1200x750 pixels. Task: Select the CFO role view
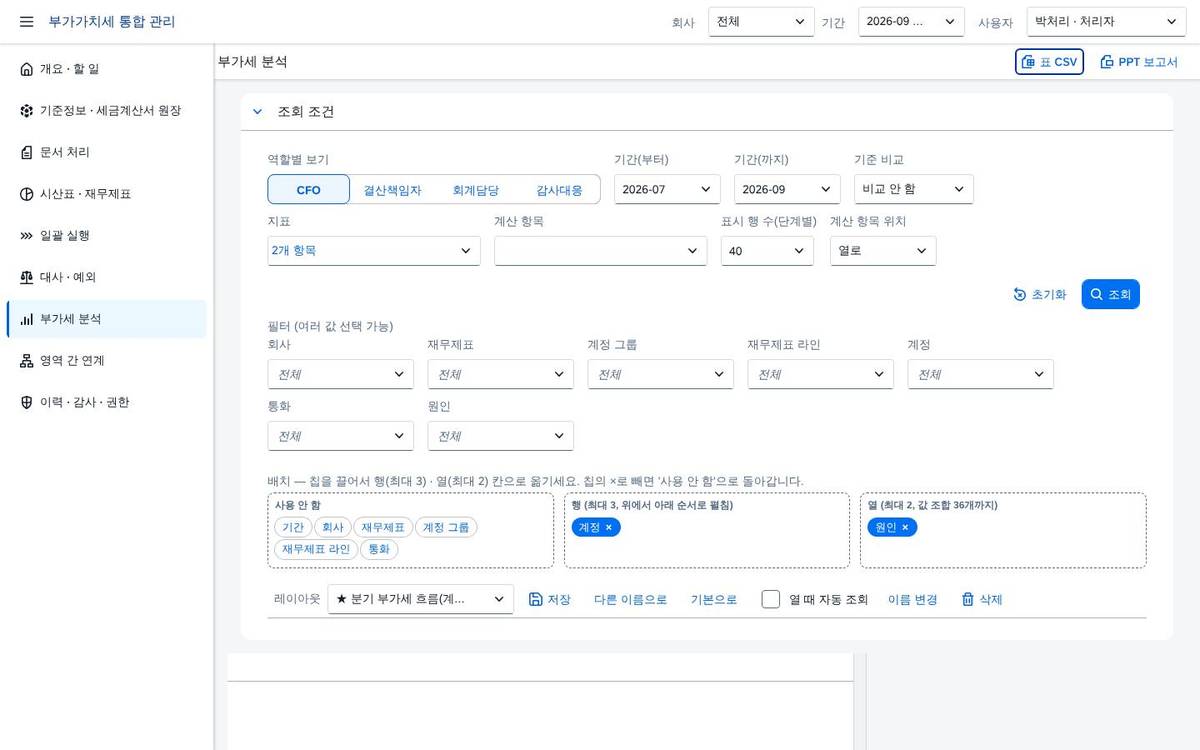(309, 189)
